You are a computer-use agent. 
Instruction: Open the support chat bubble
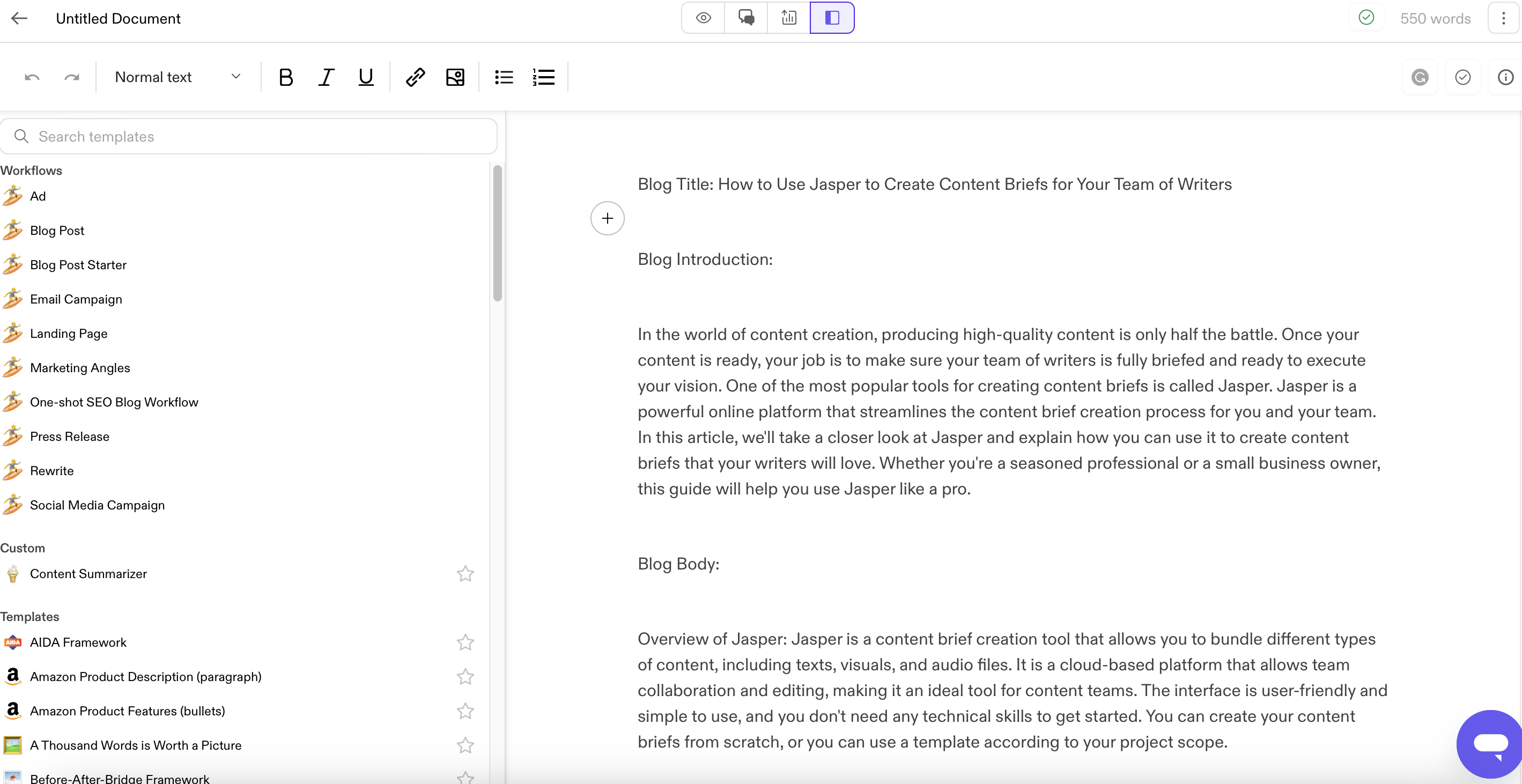coord(1490,743)
